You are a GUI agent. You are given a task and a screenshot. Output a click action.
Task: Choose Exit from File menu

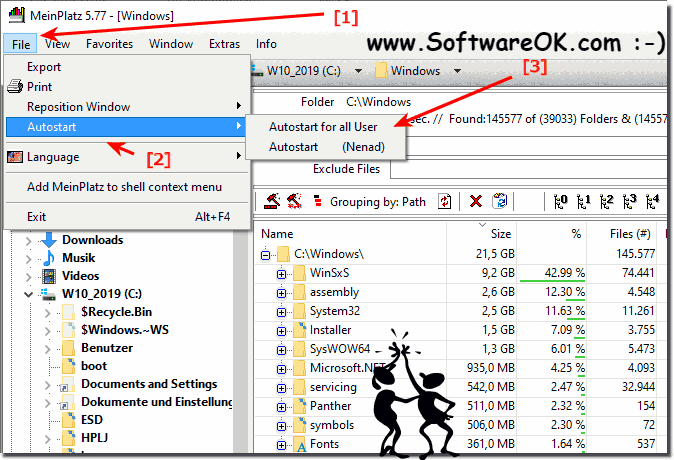127,217
